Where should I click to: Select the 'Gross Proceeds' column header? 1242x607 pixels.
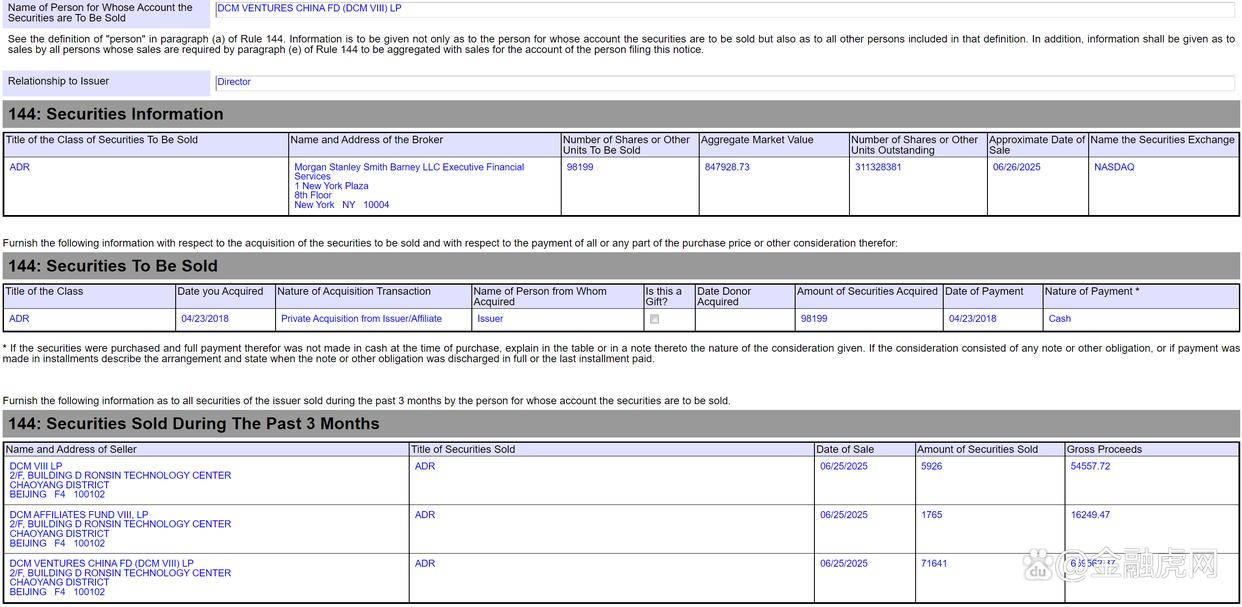[1104, 450]
